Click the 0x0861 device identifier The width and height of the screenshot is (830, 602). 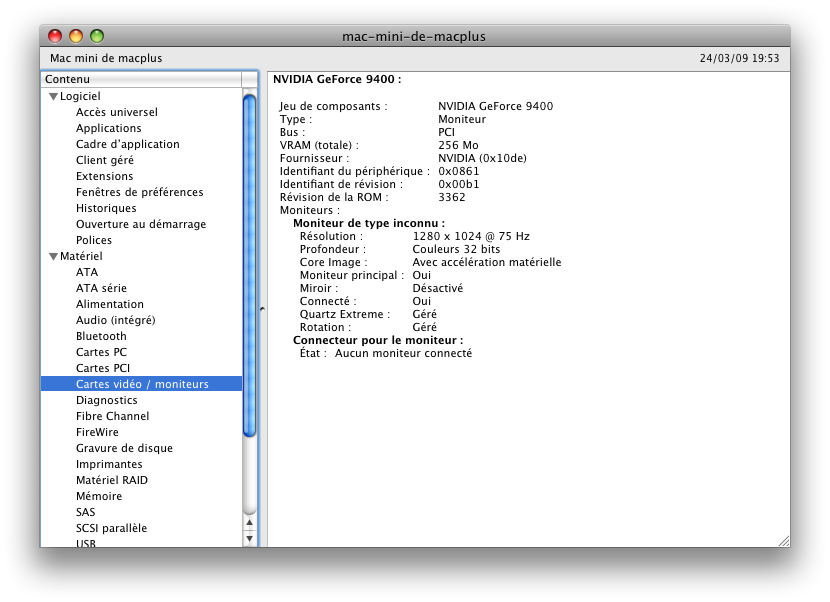(458, 171)
